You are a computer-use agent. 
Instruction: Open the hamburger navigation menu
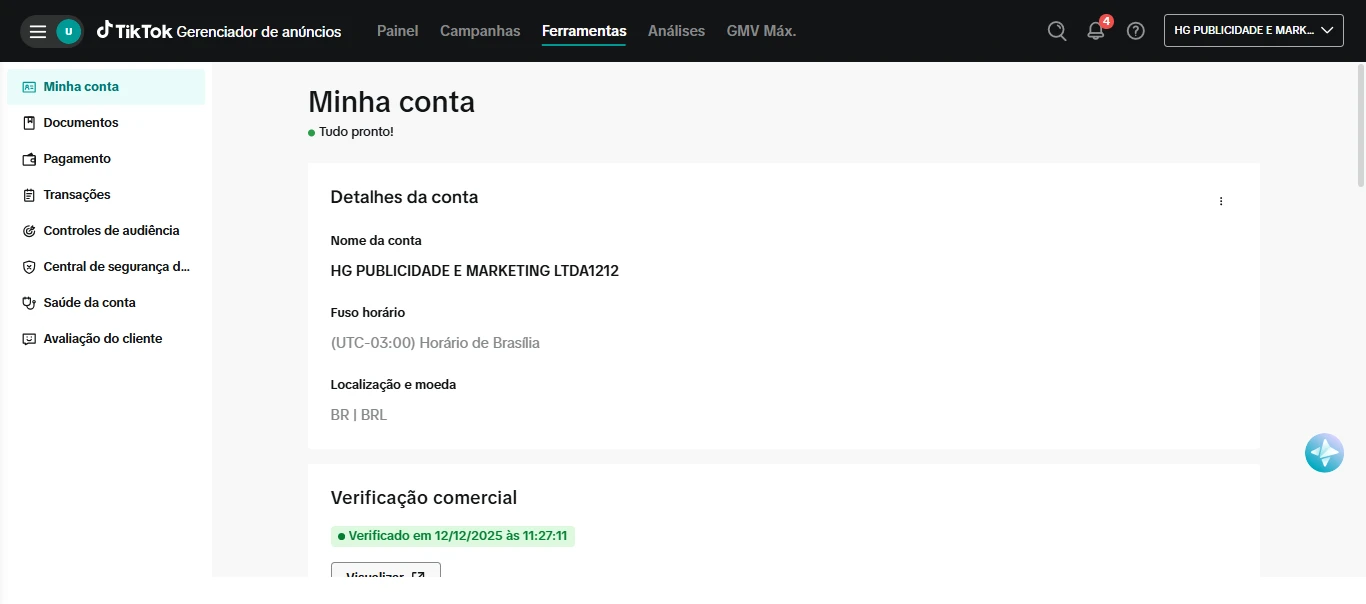38,32
